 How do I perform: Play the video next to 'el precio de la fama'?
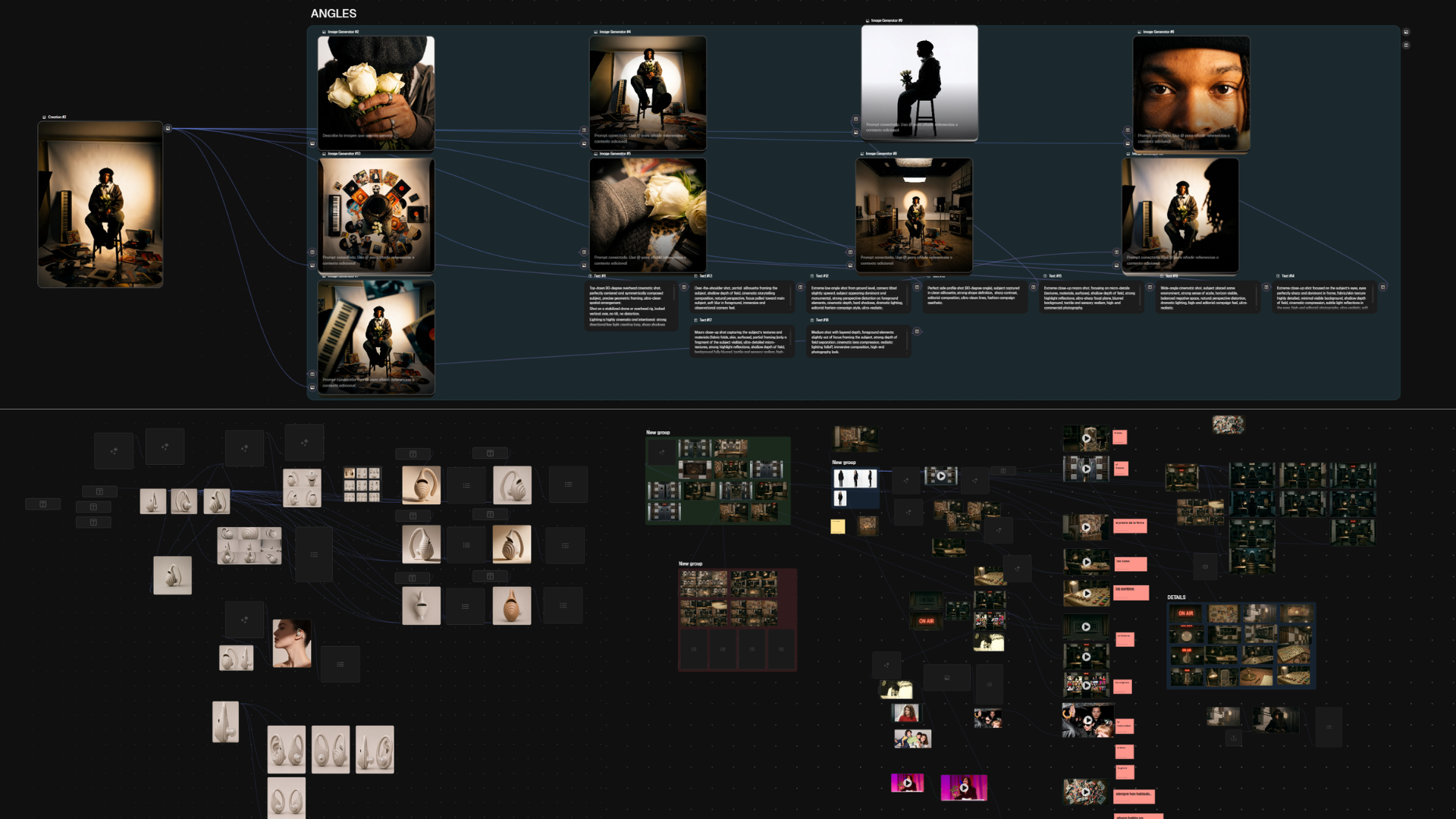click(x=1086, y=527)
